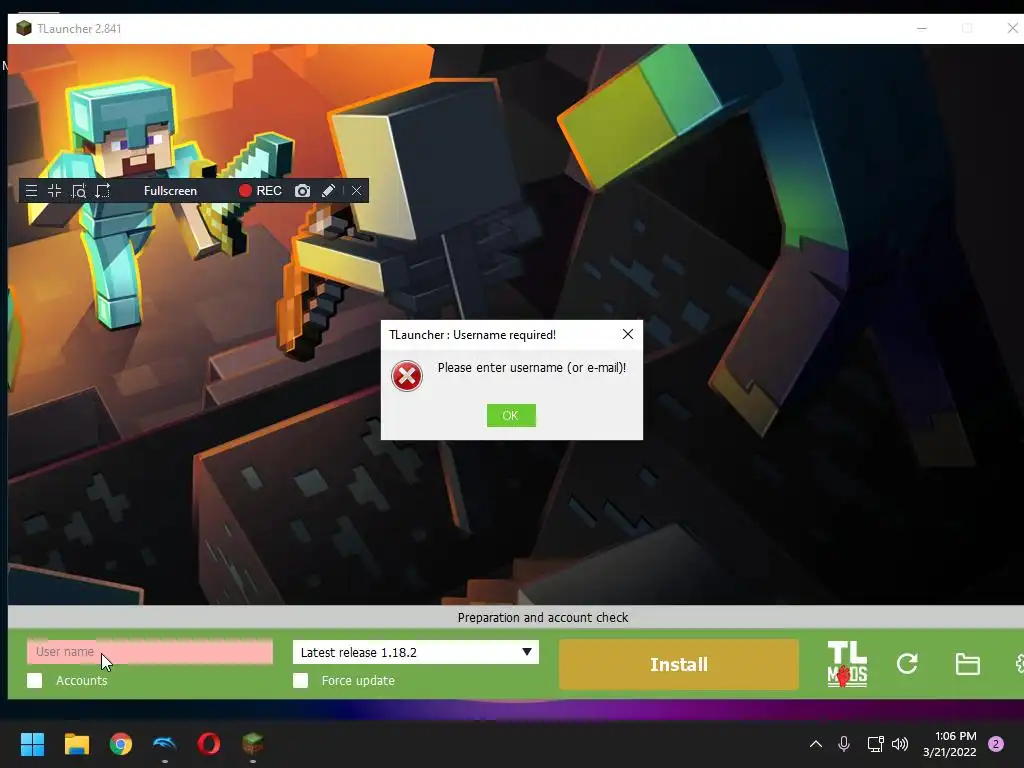This screenshot has height=768, width=1024.
Task: Show hidden system tray icons
Action: pos(816,744)
